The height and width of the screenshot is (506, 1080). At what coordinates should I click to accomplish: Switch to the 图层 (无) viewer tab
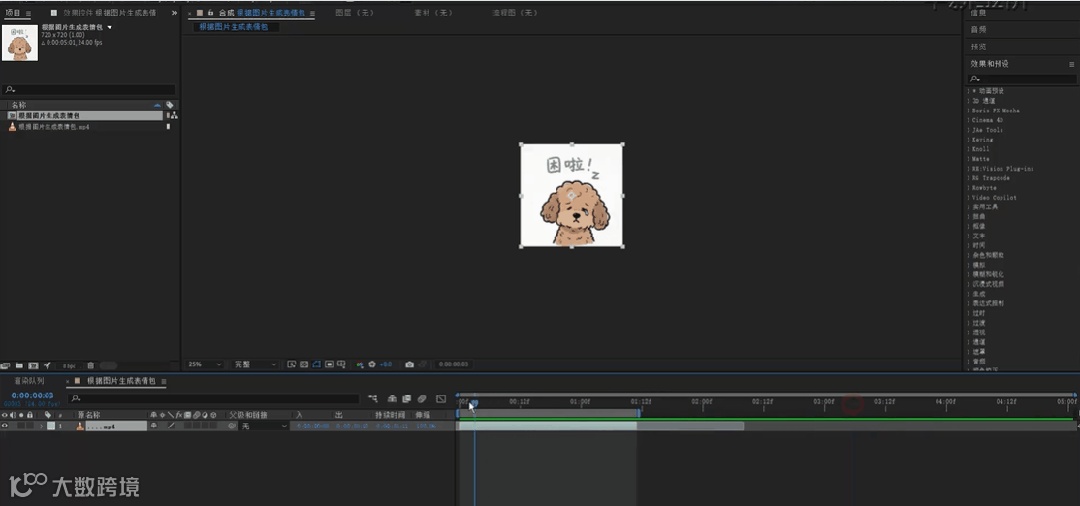[x=353, y=13]
